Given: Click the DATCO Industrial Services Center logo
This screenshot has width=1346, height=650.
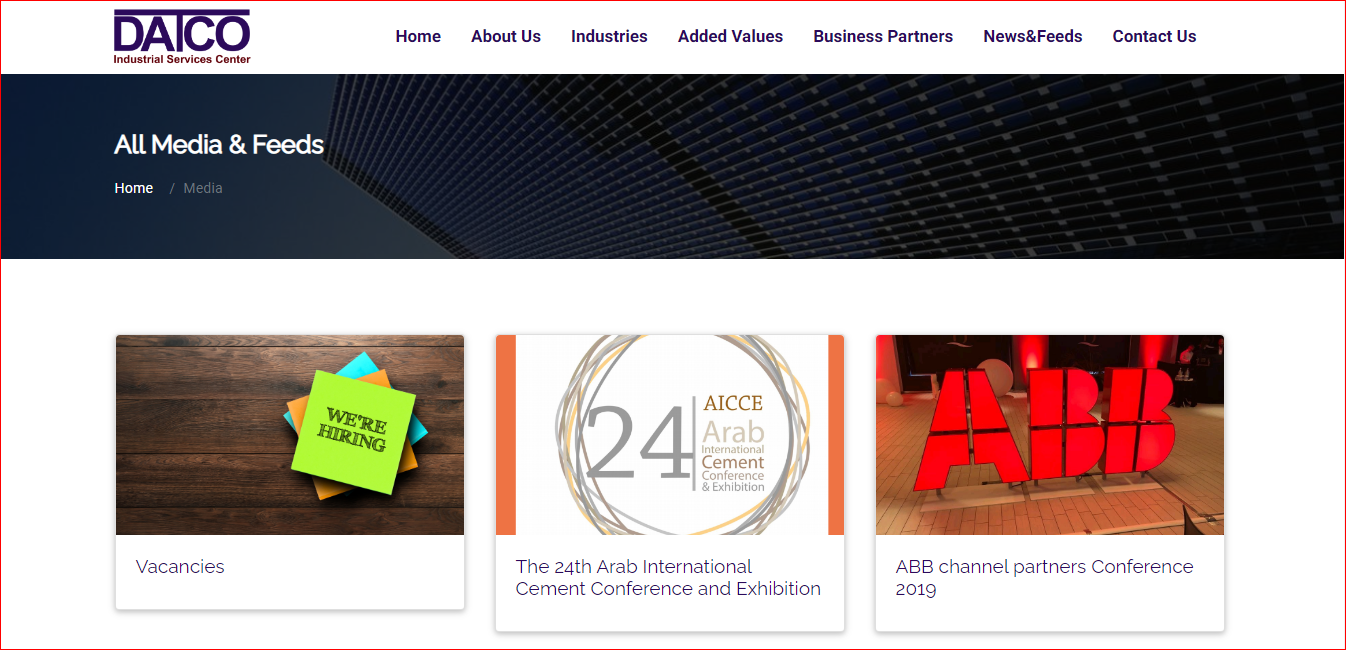Looking at the screenshot, I should (182, 37).
